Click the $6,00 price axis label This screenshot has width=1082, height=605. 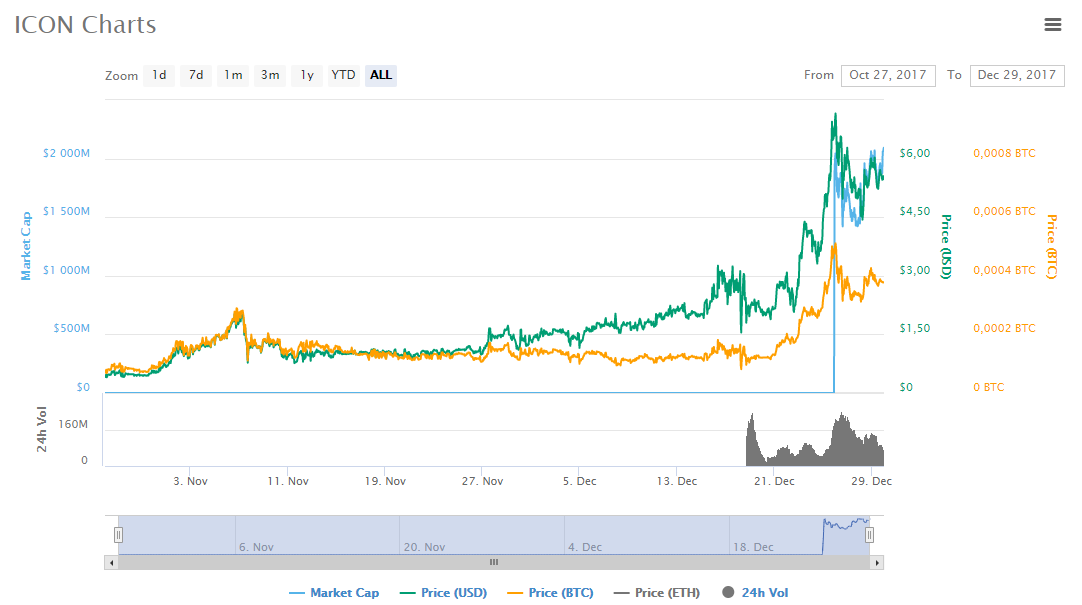tap(914, 153)
